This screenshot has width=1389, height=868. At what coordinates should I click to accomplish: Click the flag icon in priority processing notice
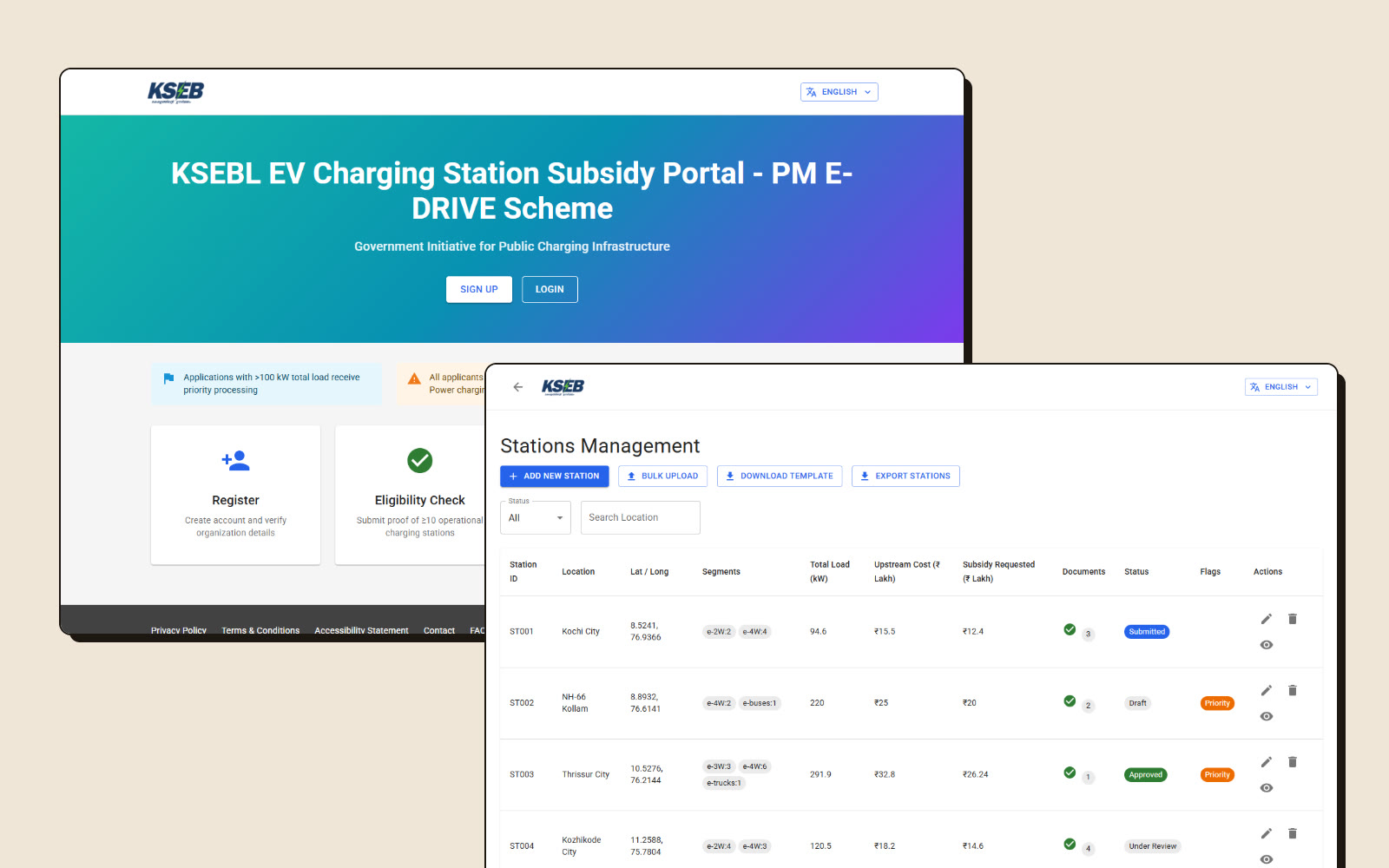(168, 378)
